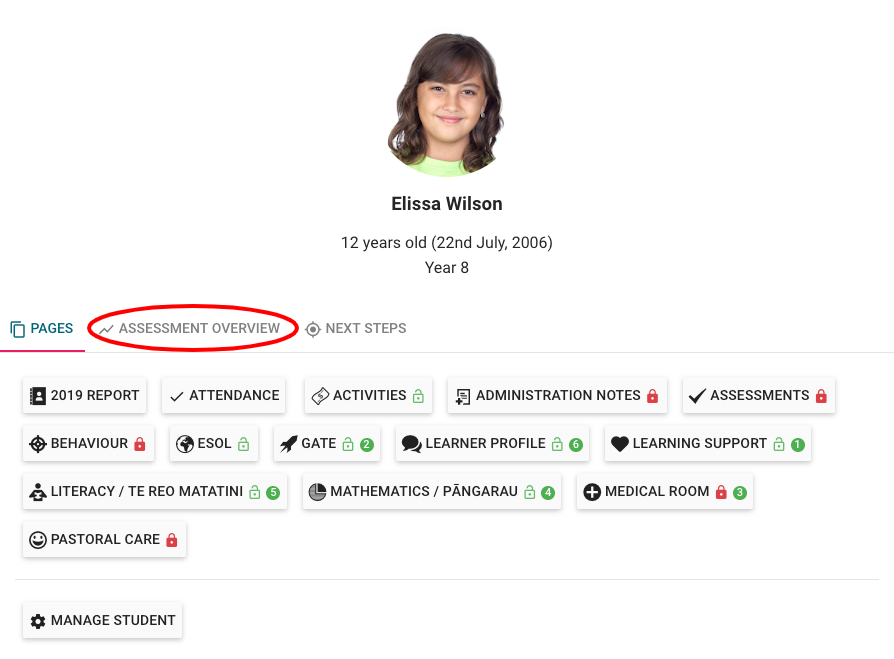Click the pie chart icon on Mathematics
This screenshot has height=659, width=894.
coord(317,492)
